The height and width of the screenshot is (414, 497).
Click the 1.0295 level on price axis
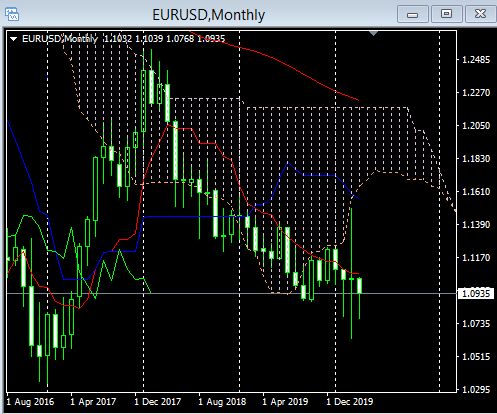476,389
